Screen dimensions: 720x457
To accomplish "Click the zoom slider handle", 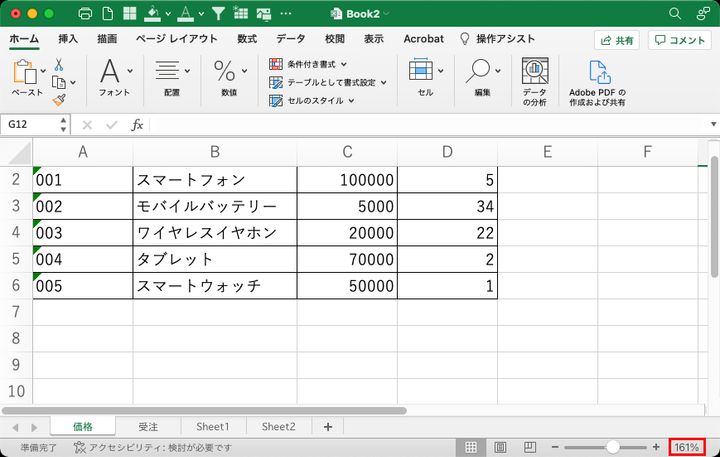I will (612, 447).
